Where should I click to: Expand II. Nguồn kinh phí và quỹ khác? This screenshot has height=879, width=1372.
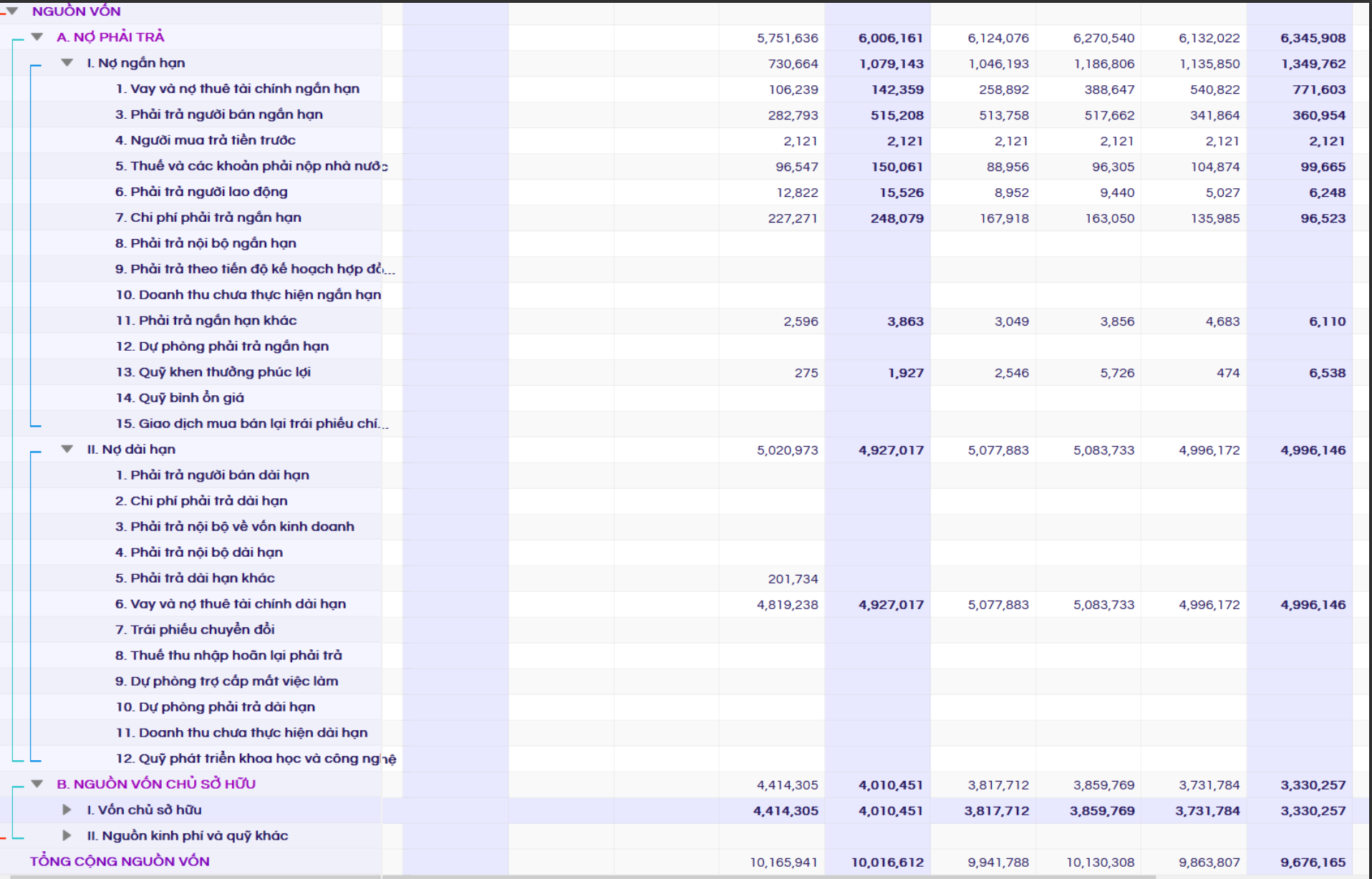pos(67,835)
